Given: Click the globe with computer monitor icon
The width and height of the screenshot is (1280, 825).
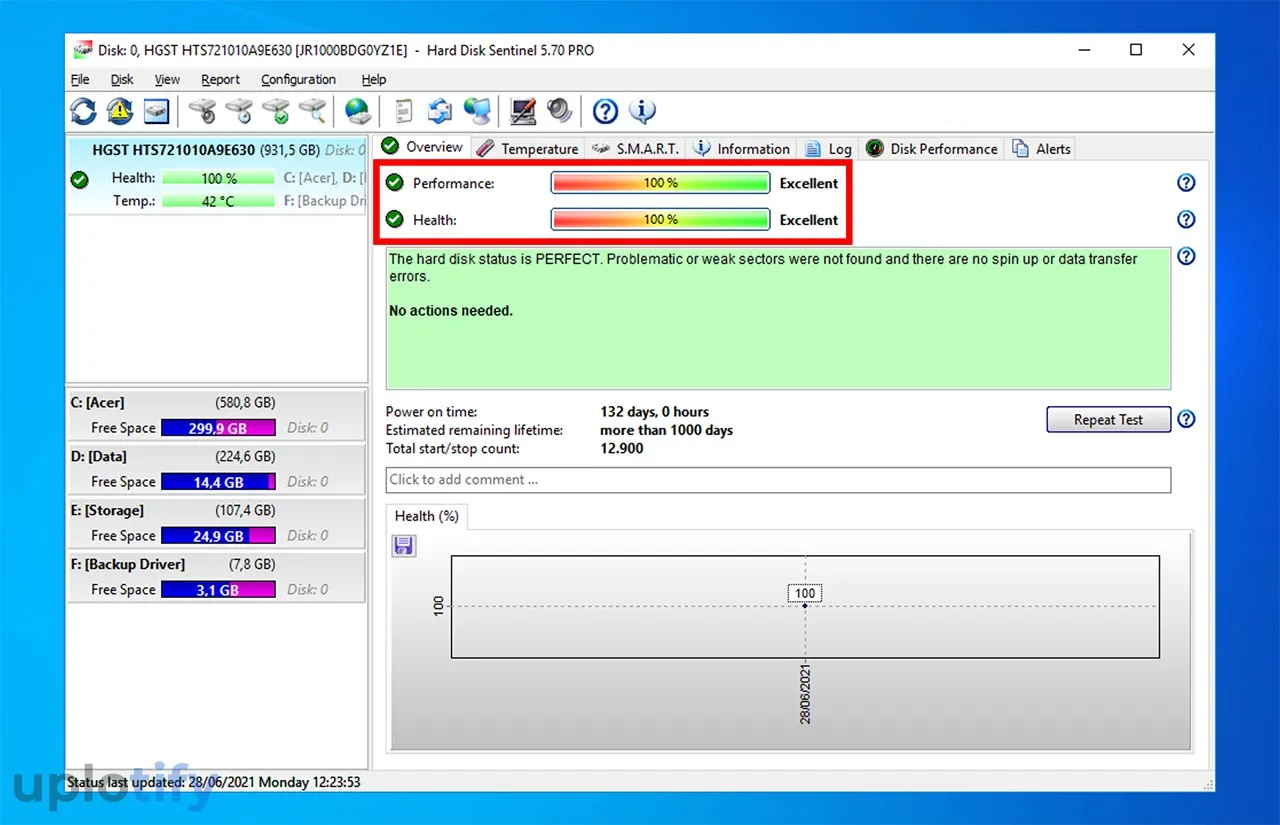Looking at the screenshot, I should 477,111.
